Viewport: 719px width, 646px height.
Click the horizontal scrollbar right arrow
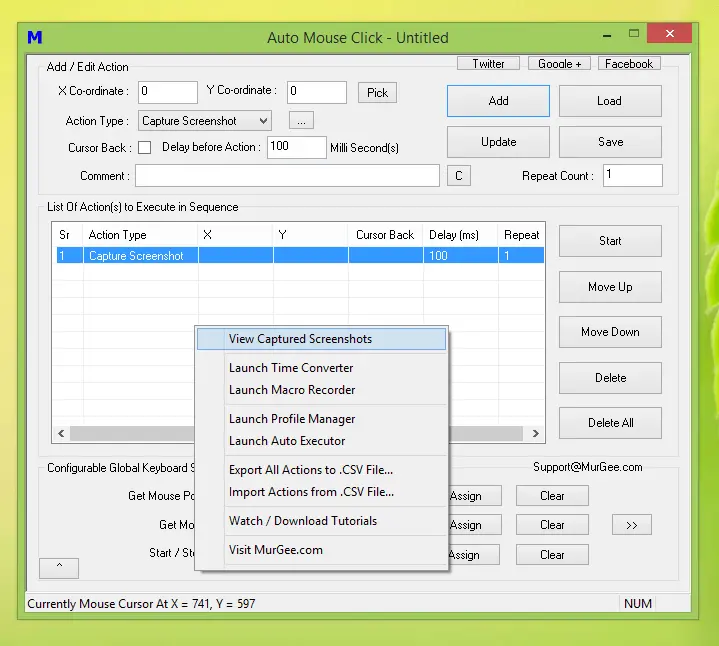tap(536, 434)
